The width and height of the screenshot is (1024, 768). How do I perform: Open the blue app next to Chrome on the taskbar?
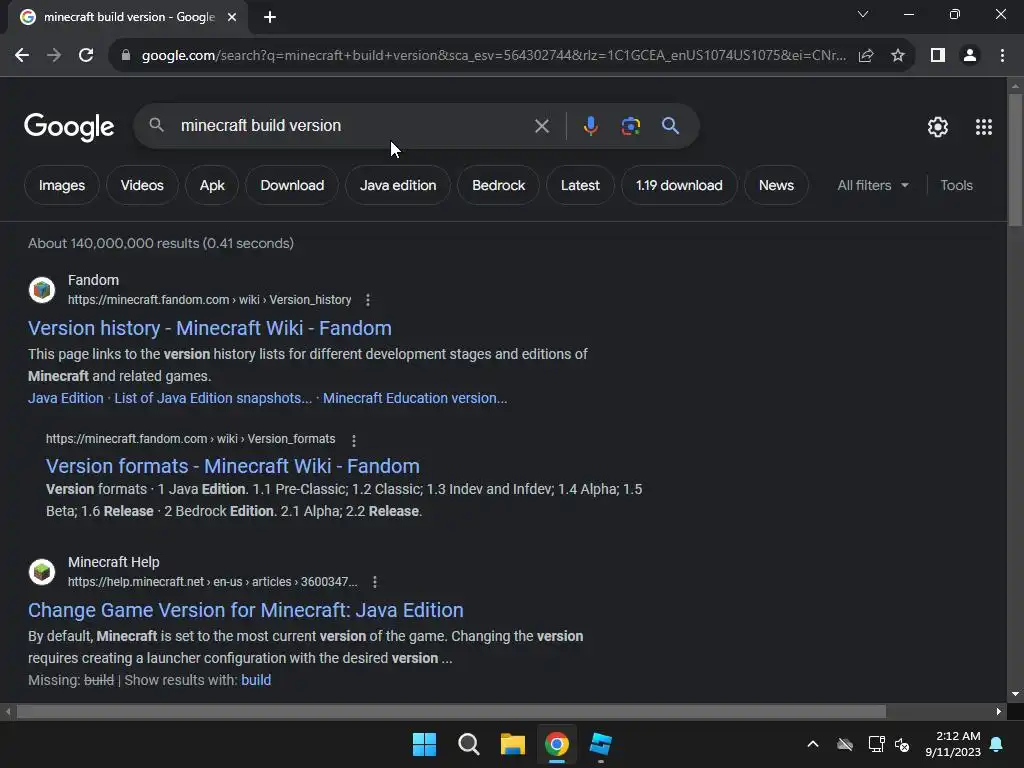click(x=601, y=744)
